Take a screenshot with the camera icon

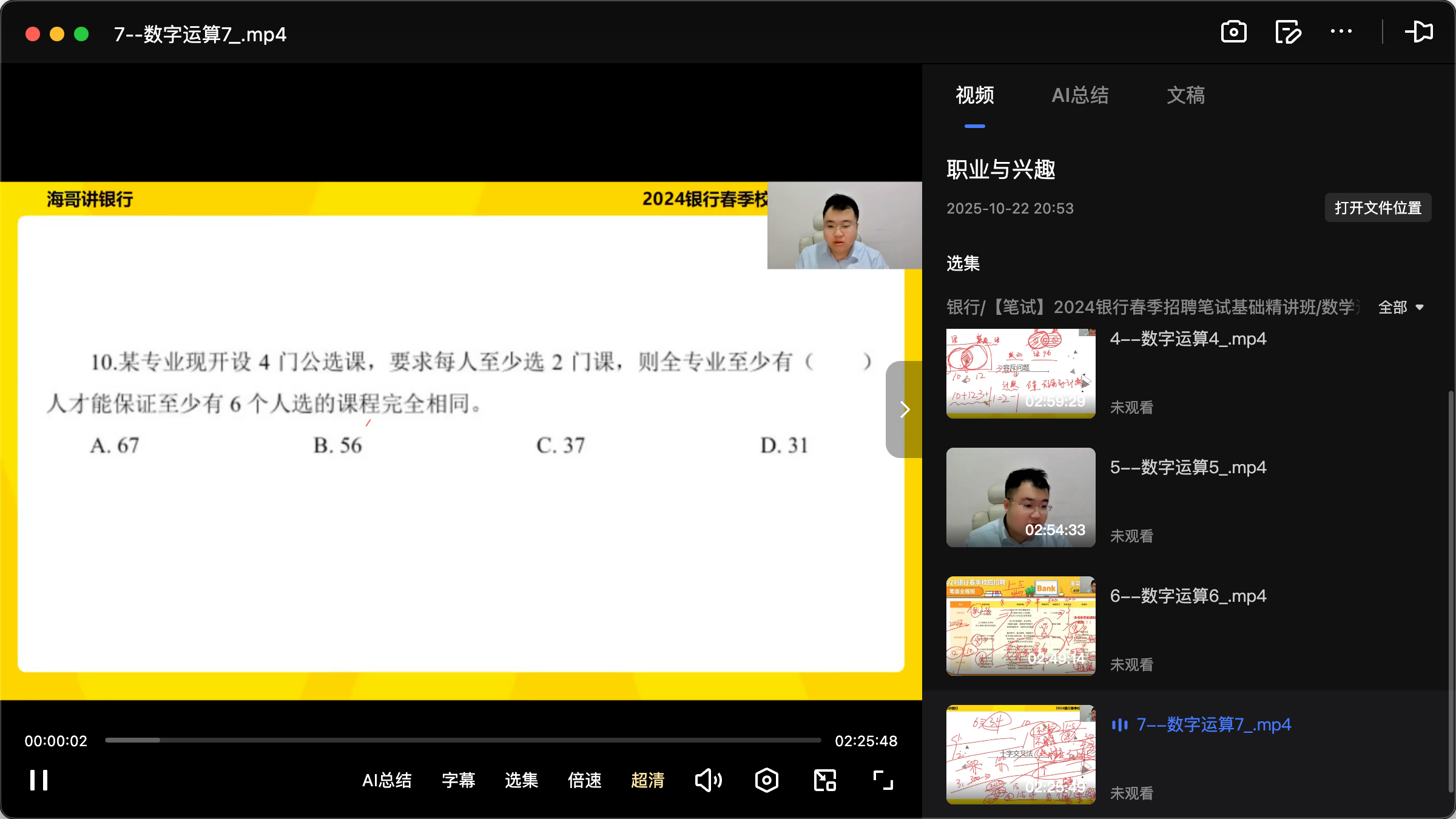click(1233, 32)
